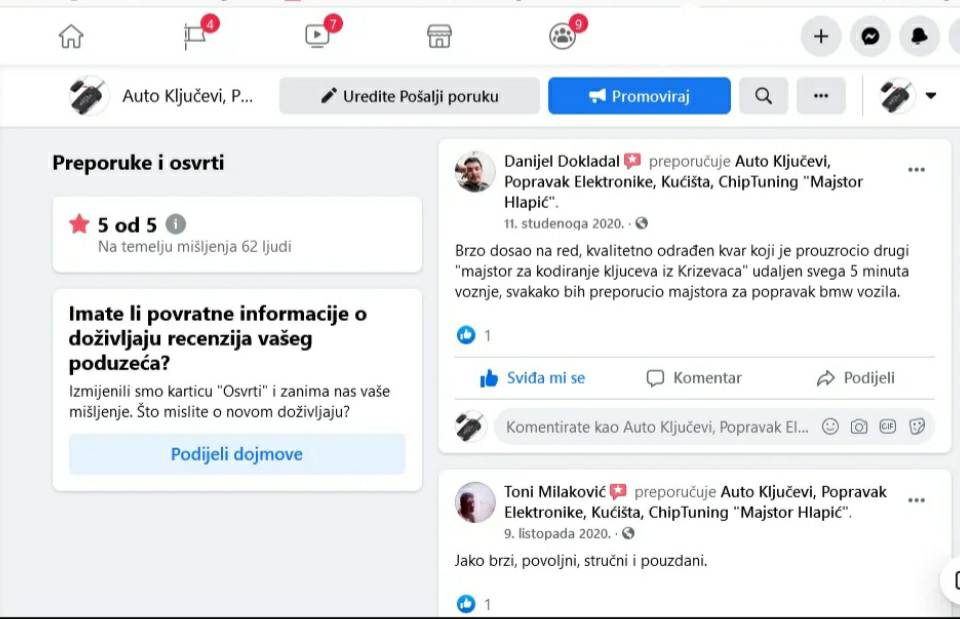The height and width of the screenshot is (619, 960).
Task: Click the star icon beside 5 od 5
Action: (x=79, y=224)
